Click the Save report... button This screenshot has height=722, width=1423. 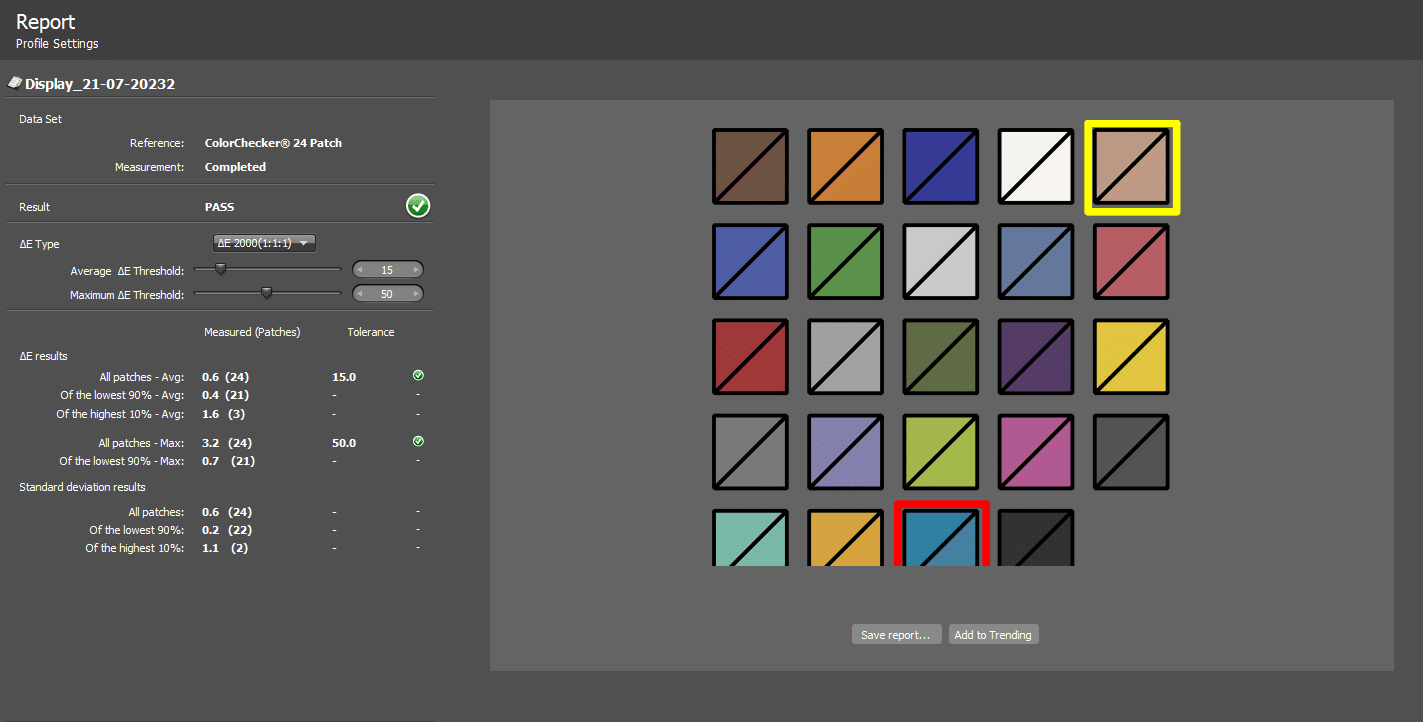coord(895,635)
